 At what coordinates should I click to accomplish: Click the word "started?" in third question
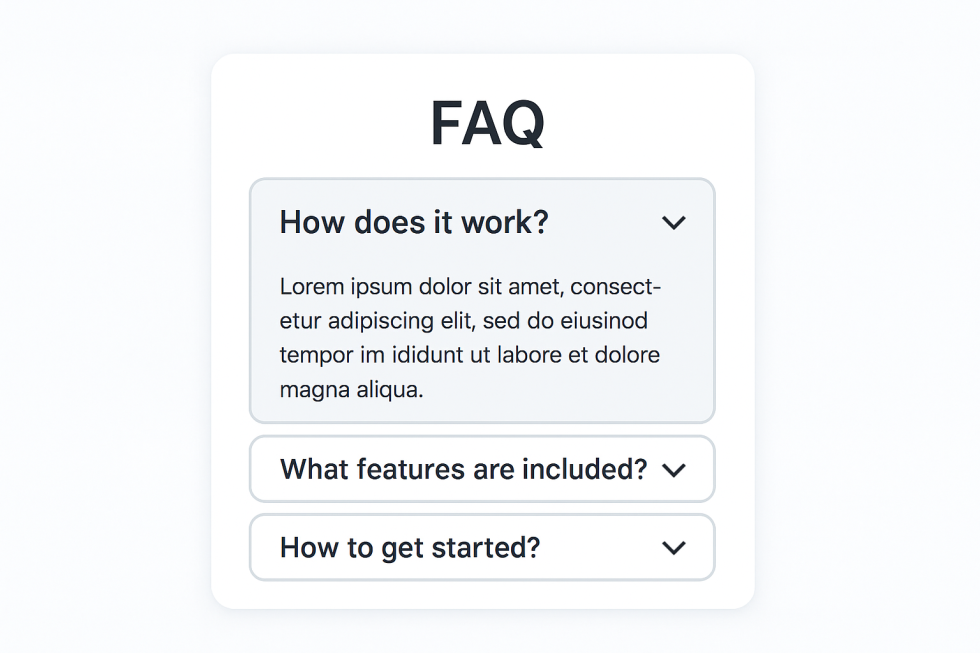click(496, 548)
